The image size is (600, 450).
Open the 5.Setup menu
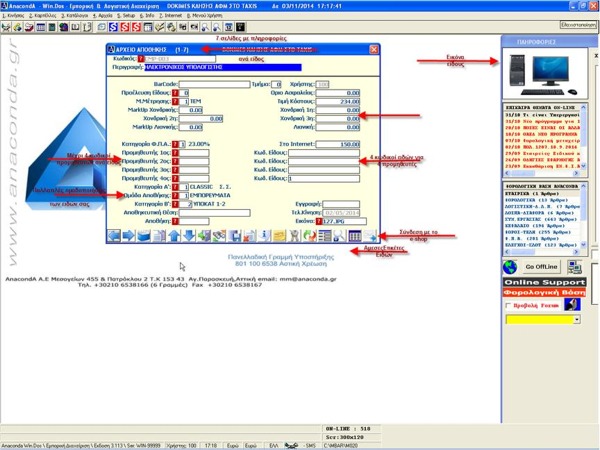[126, 16]
